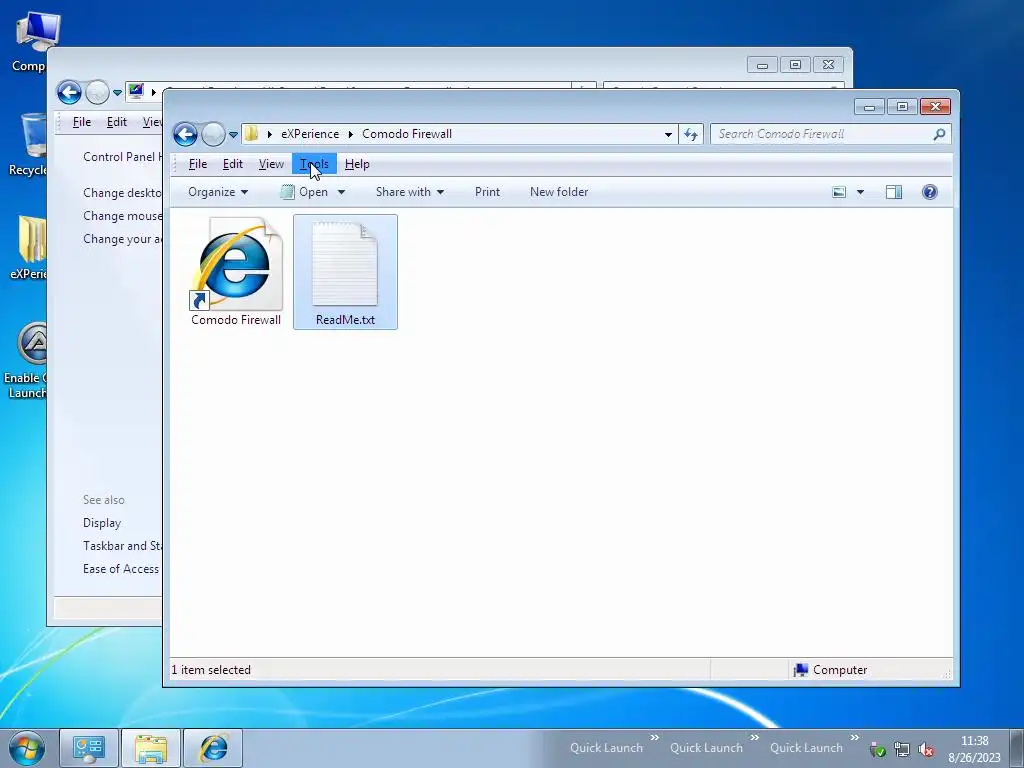Viewport: 1024px width, 768px height.
Task: Click the forward arrow in Control Panel window
Action: click(x=97, y=93)
